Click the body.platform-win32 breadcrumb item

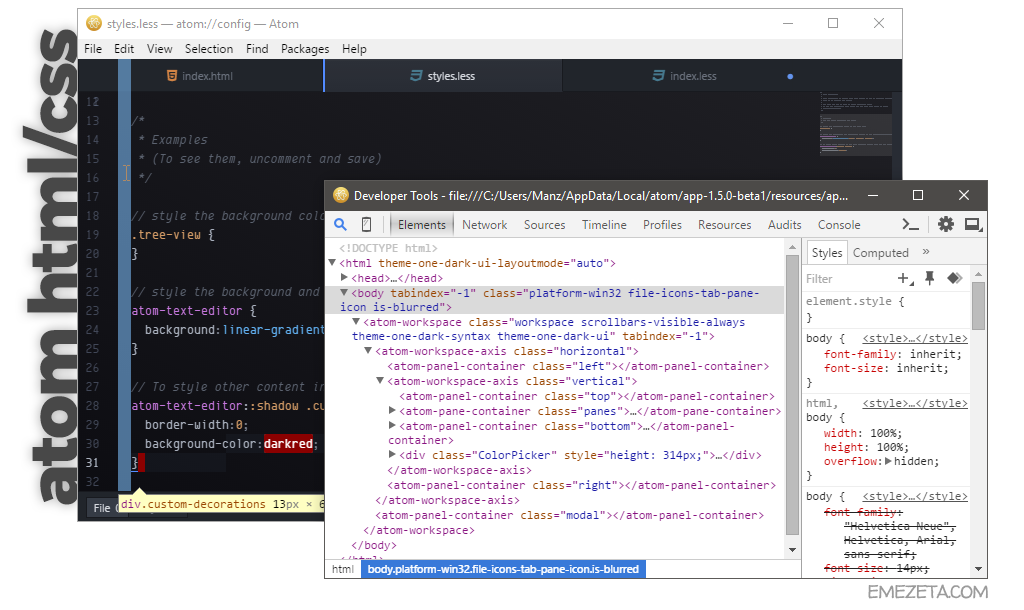pos(503,569)
